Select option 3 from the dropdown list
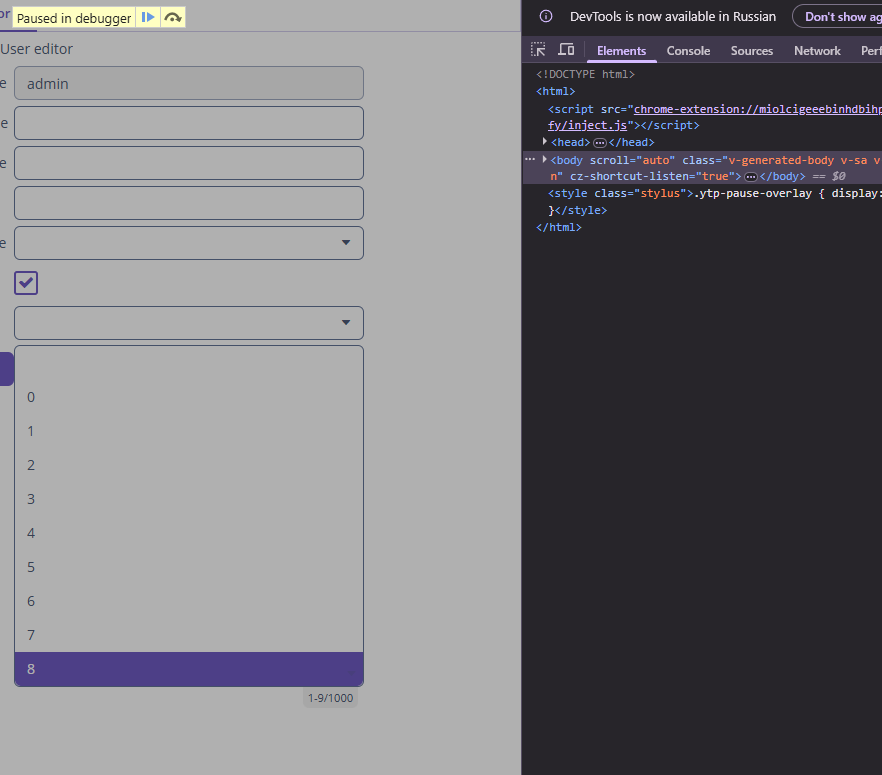The width and height of the screenshot is (882, 775). [189, 499]
